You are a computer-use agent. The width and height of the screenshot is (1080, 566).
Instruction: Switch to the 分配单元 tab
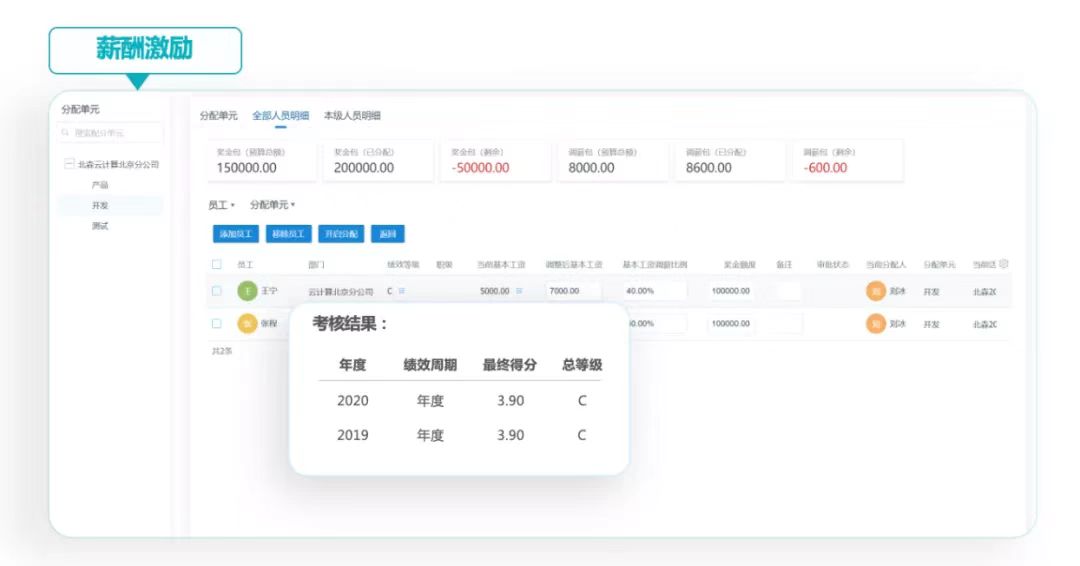(x=218, y=116)
